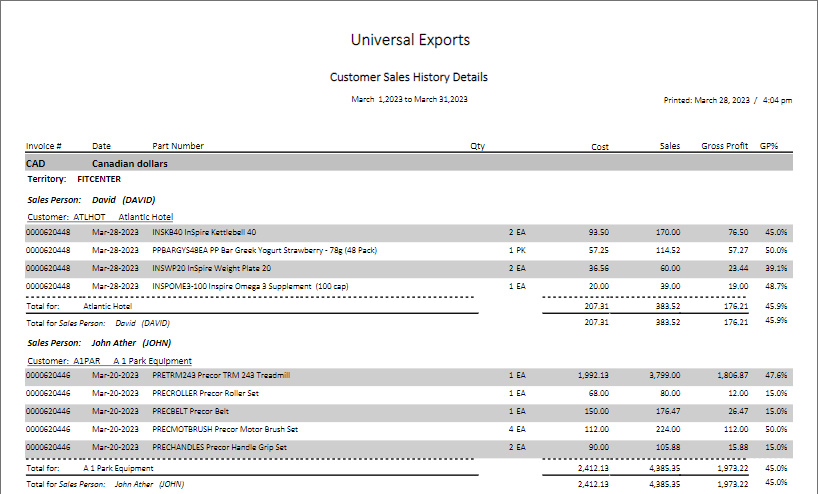Click the Customer A1PAR A 1 Park Equipment link

pos(110,360)
